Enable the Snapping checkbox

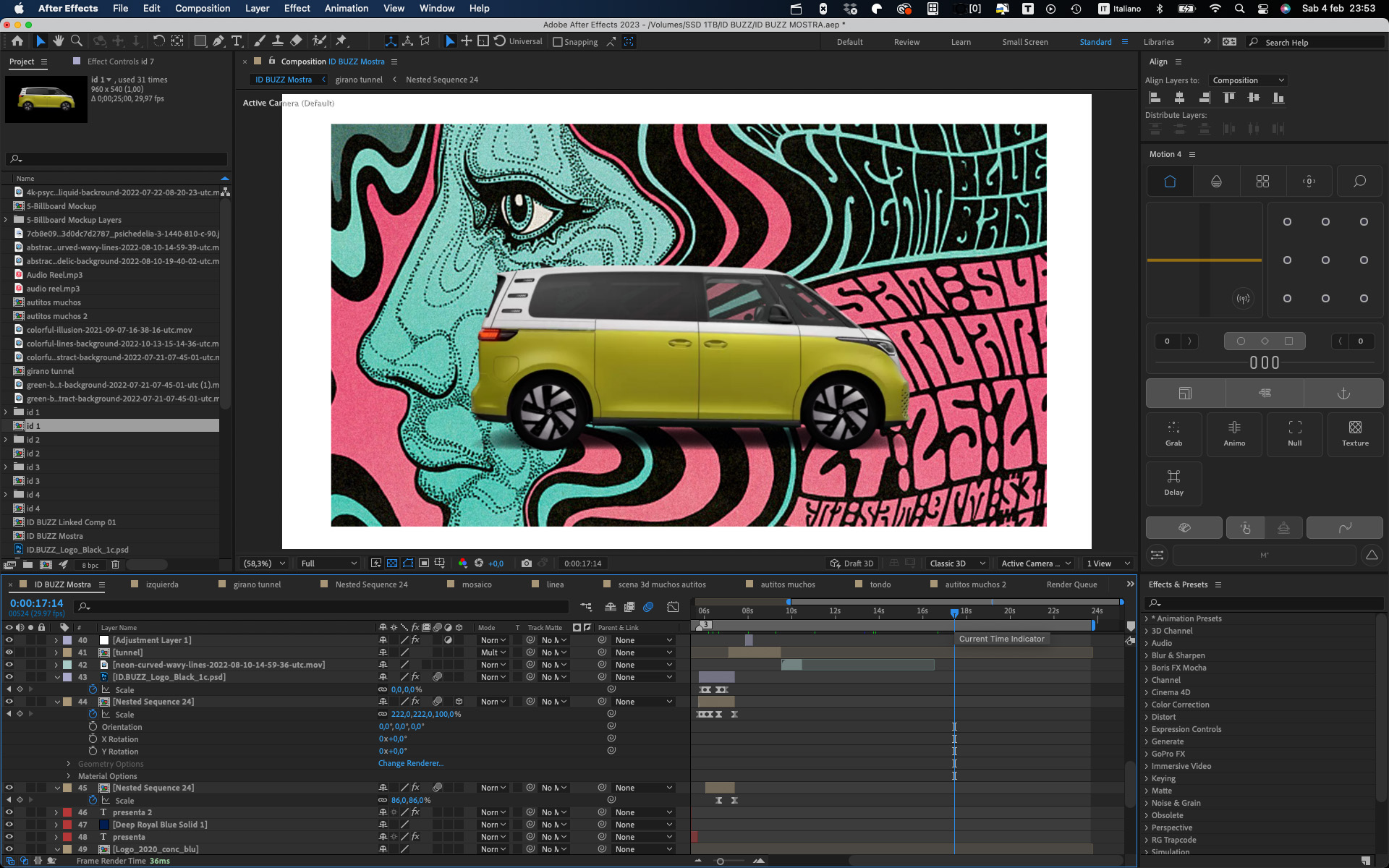(558, 42)
